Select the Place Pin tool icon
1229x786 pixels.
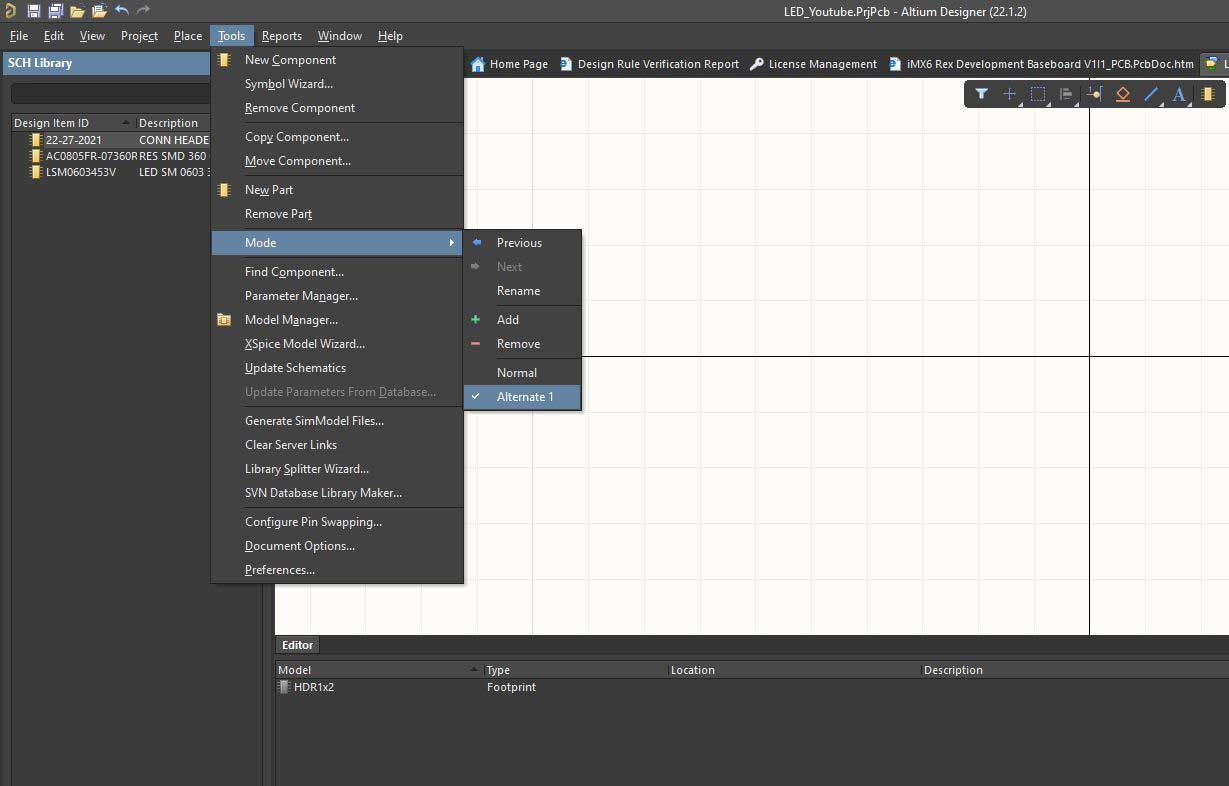[x=1094, y=94]
